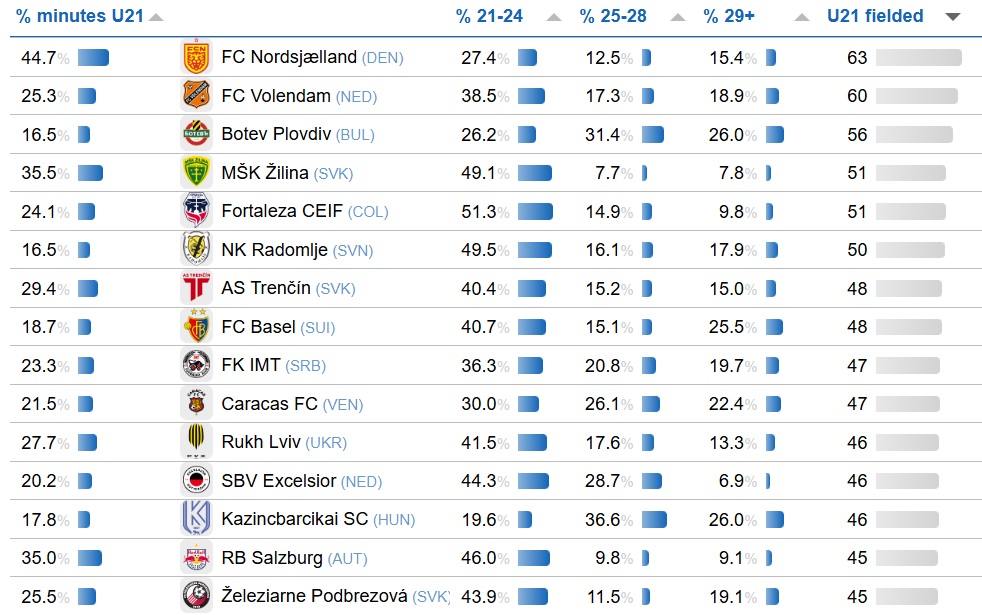Open the NK Radomlje team link
982x615 pixels.
click(274, 250)
